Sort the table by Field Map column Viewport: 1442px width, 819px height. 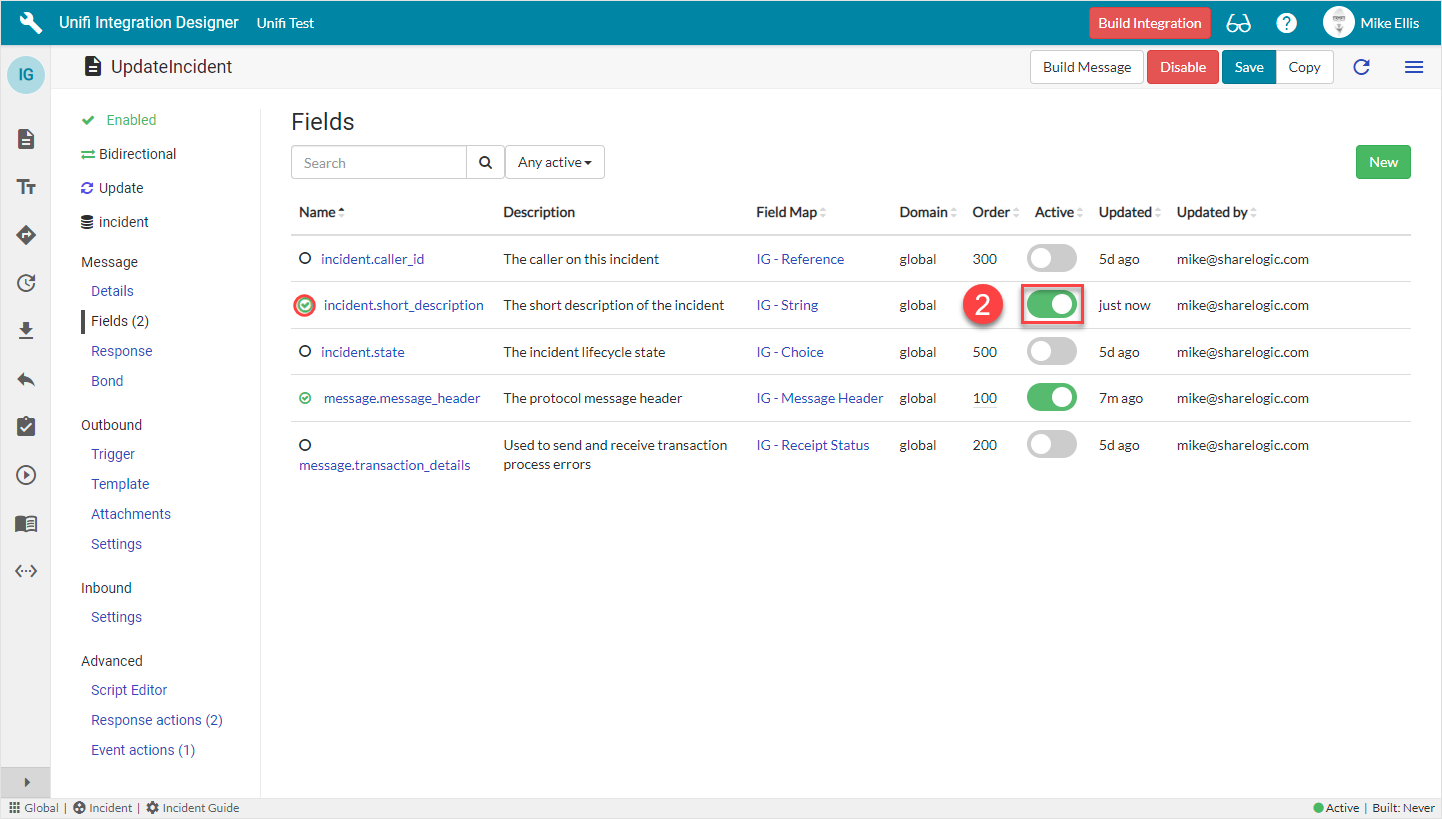click(790, 212)
